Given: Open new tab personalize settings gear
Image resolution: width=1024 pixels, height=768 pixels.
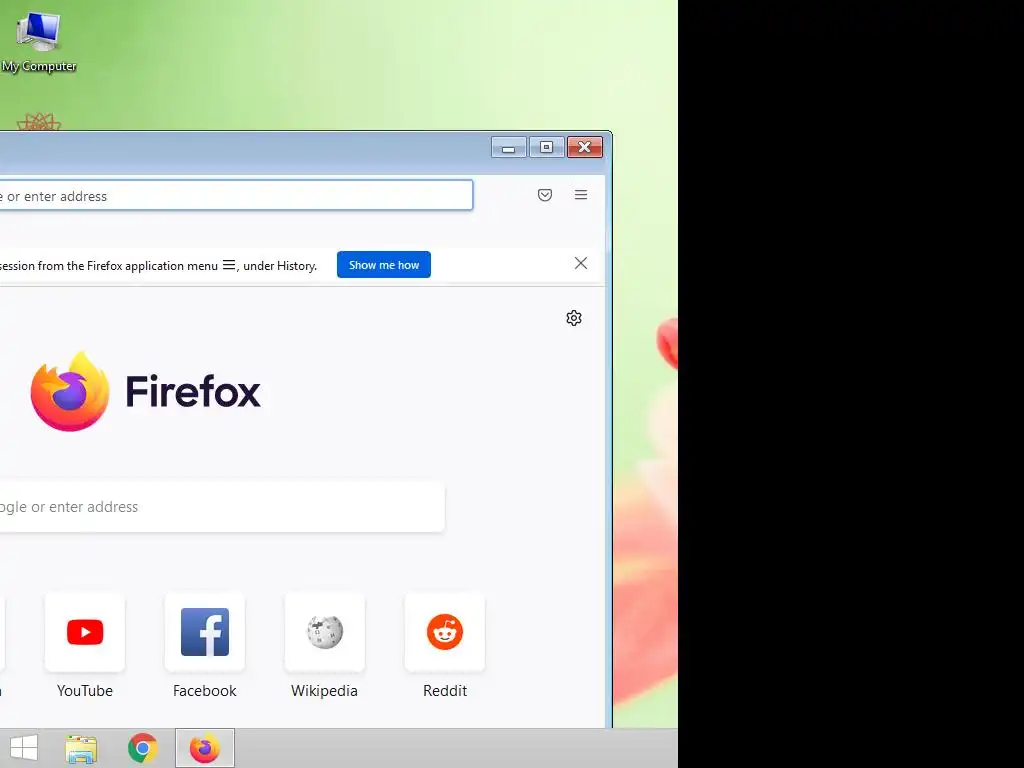Looking at the screenshot, I should point(573,318).
